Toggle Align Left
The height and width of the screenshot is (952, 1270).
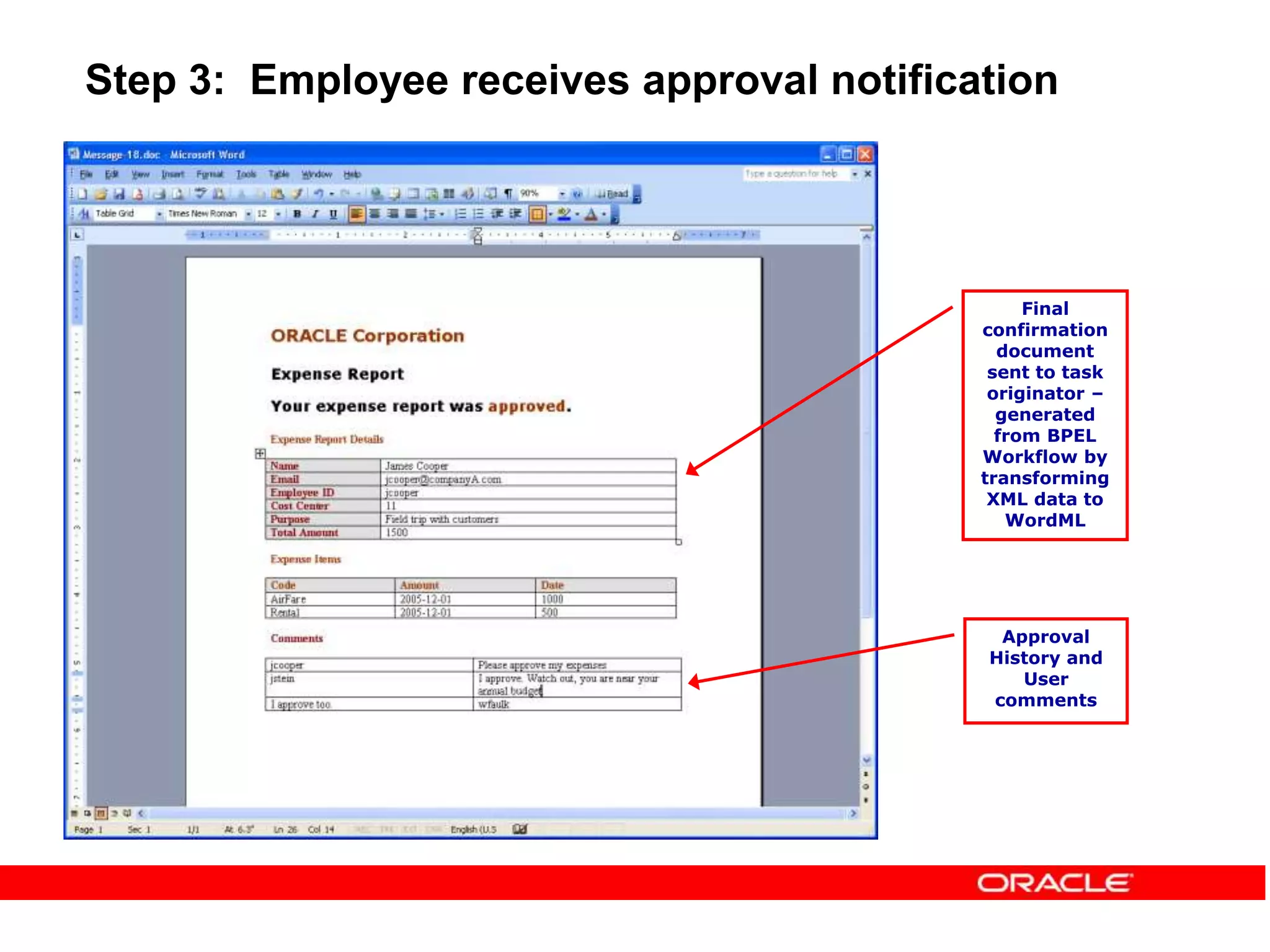(x=357, y=214)
